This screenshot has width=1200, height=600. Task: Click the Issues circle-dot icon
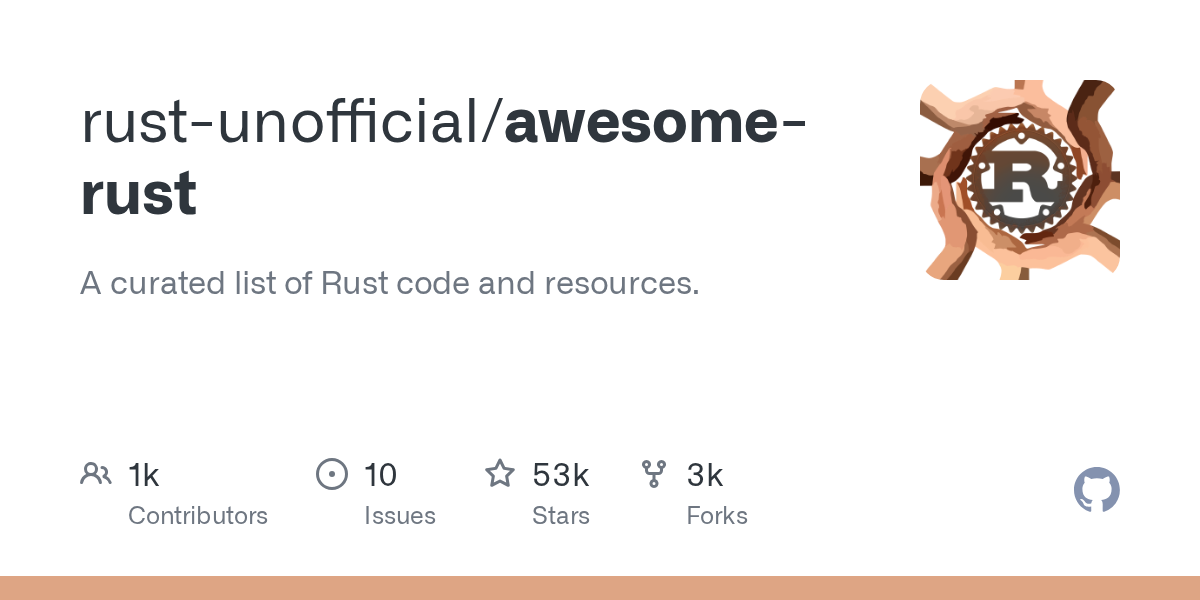332,474
